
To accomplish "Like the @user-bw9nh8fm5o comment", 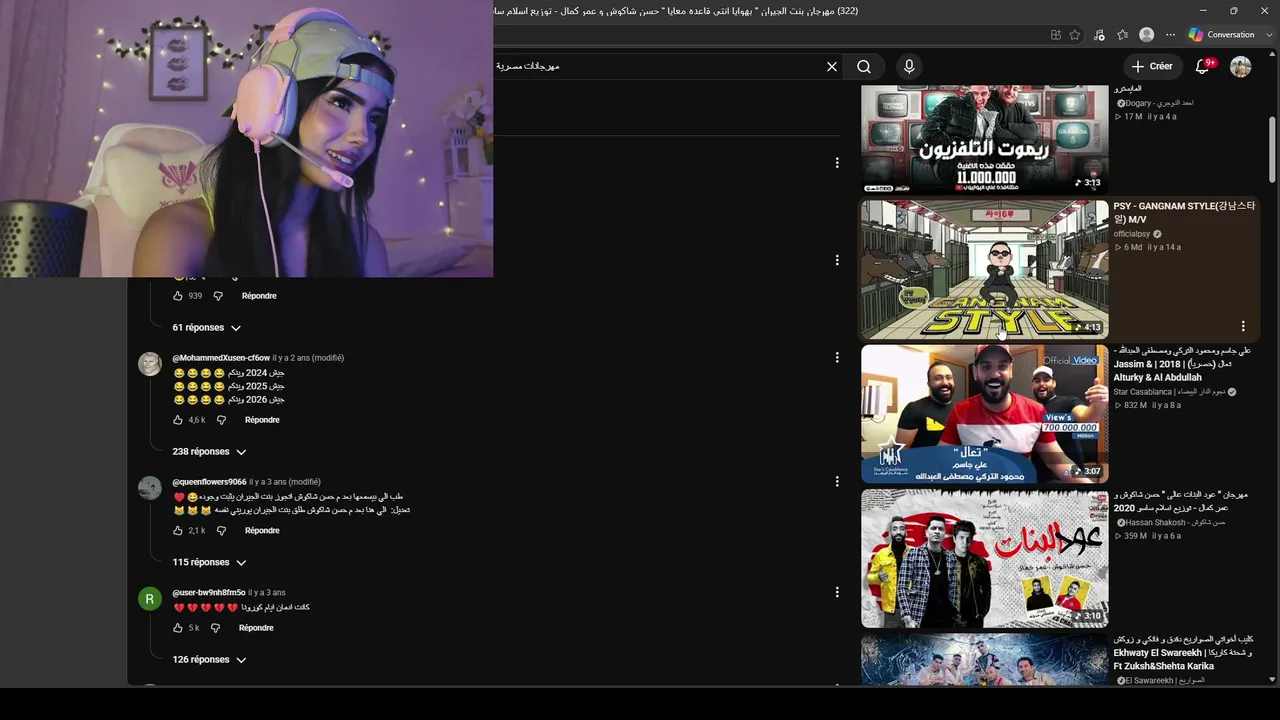I will (x=178, y=628).
